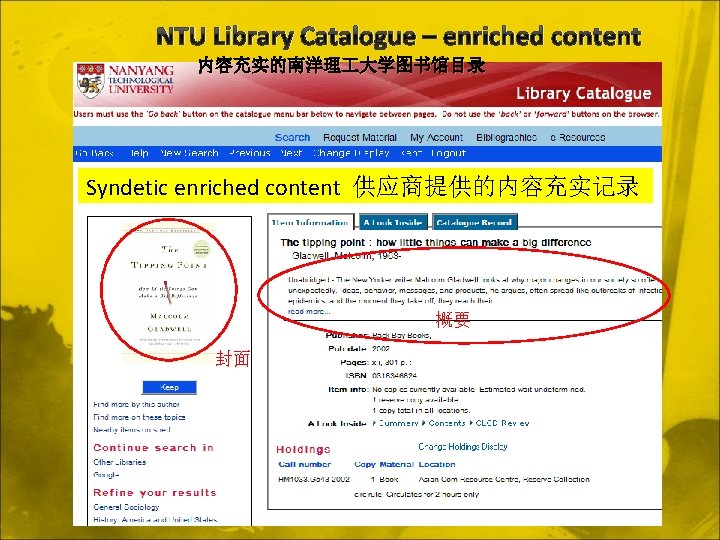Open e-Resources menu
The height and width of the screenshot is (540, 720).
click(578, 137)
